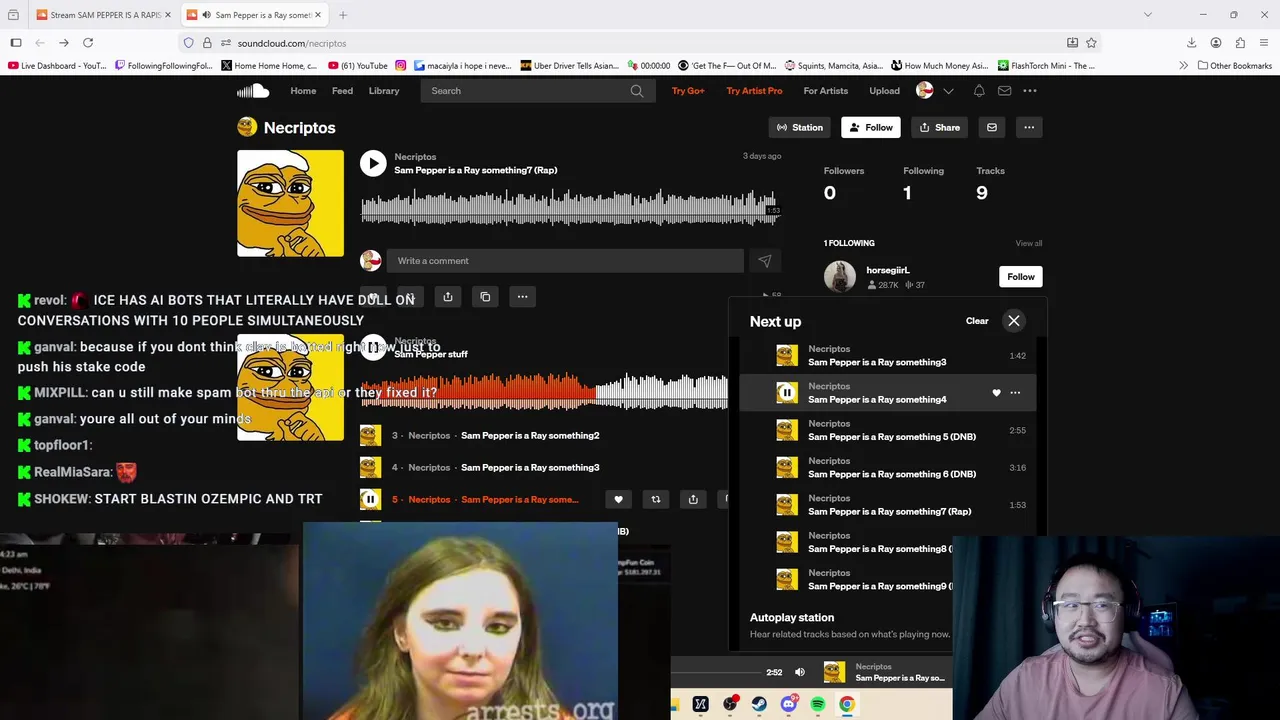Go to the Feed tab
The image size is (1280, 720).
(342, 91)
